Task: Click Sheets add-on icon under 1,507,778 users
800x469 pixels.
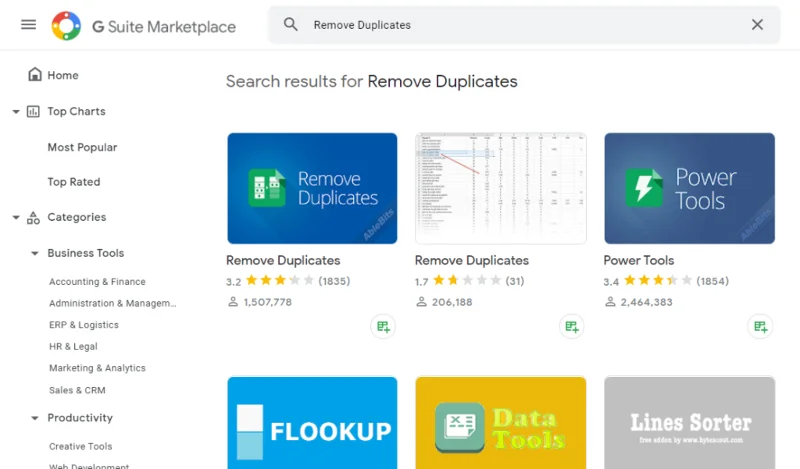Action: [x=383, y=327]
